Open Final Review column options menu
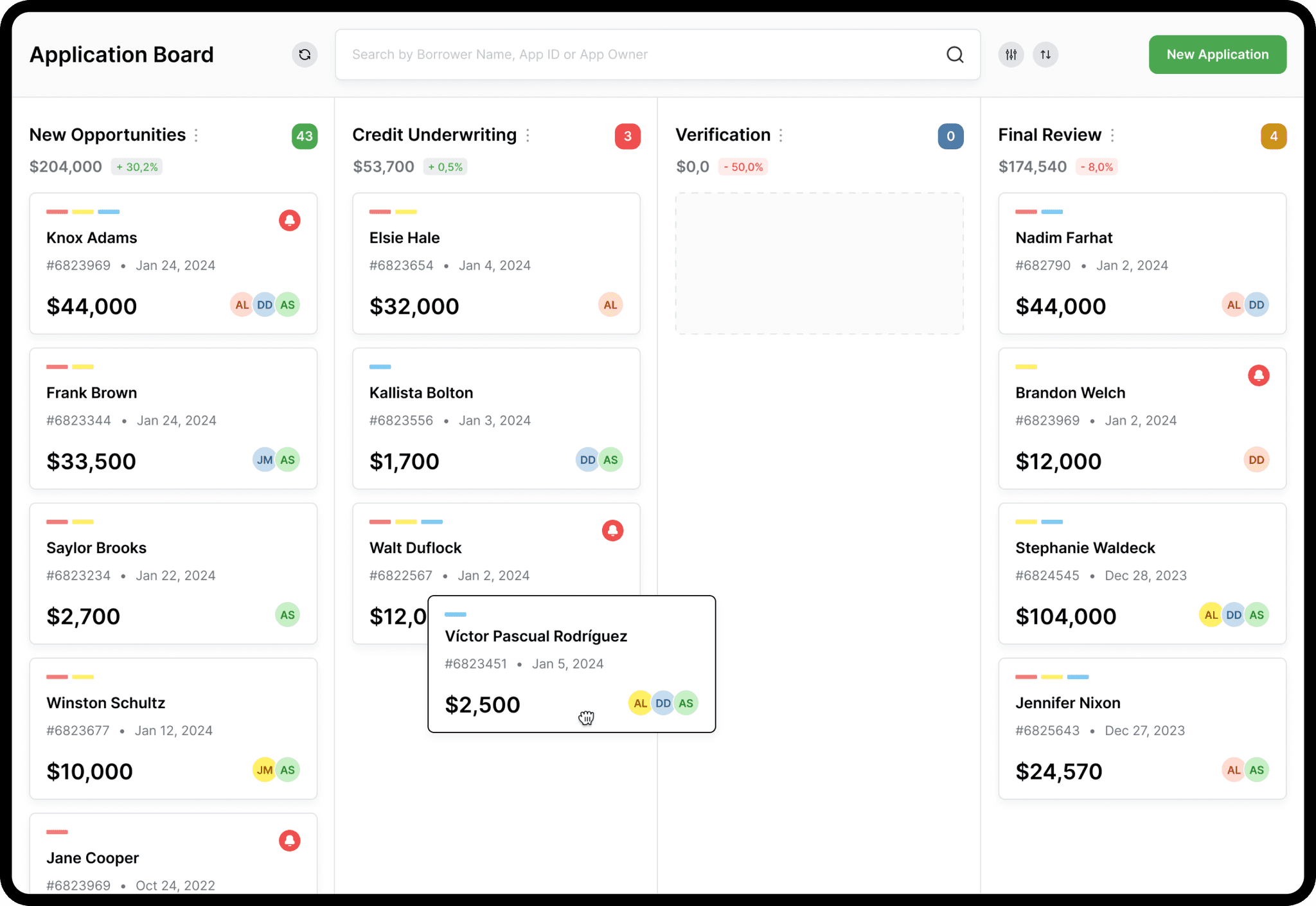 (1112, 135)
